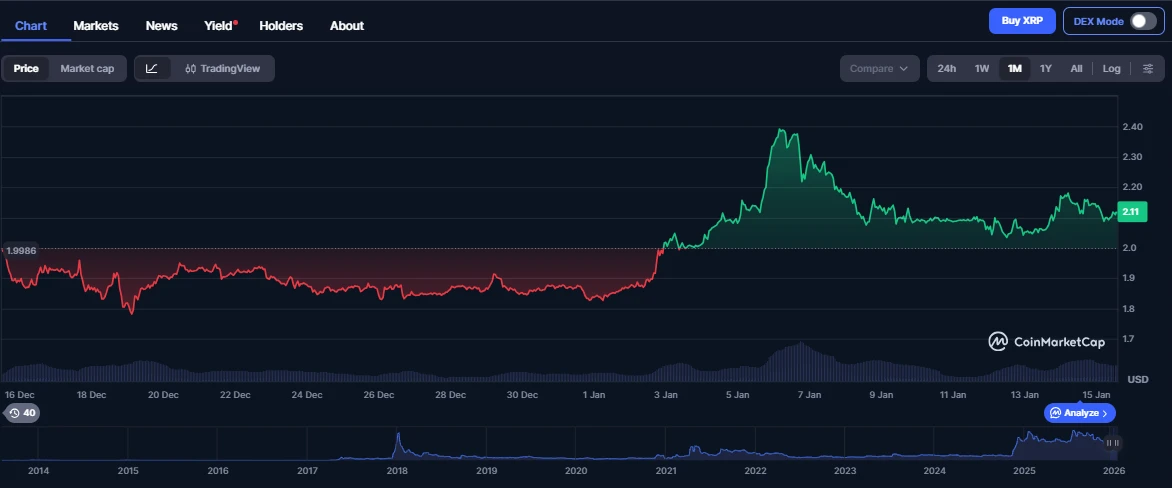
Task: Open the Chart tab
Action: 31,25
